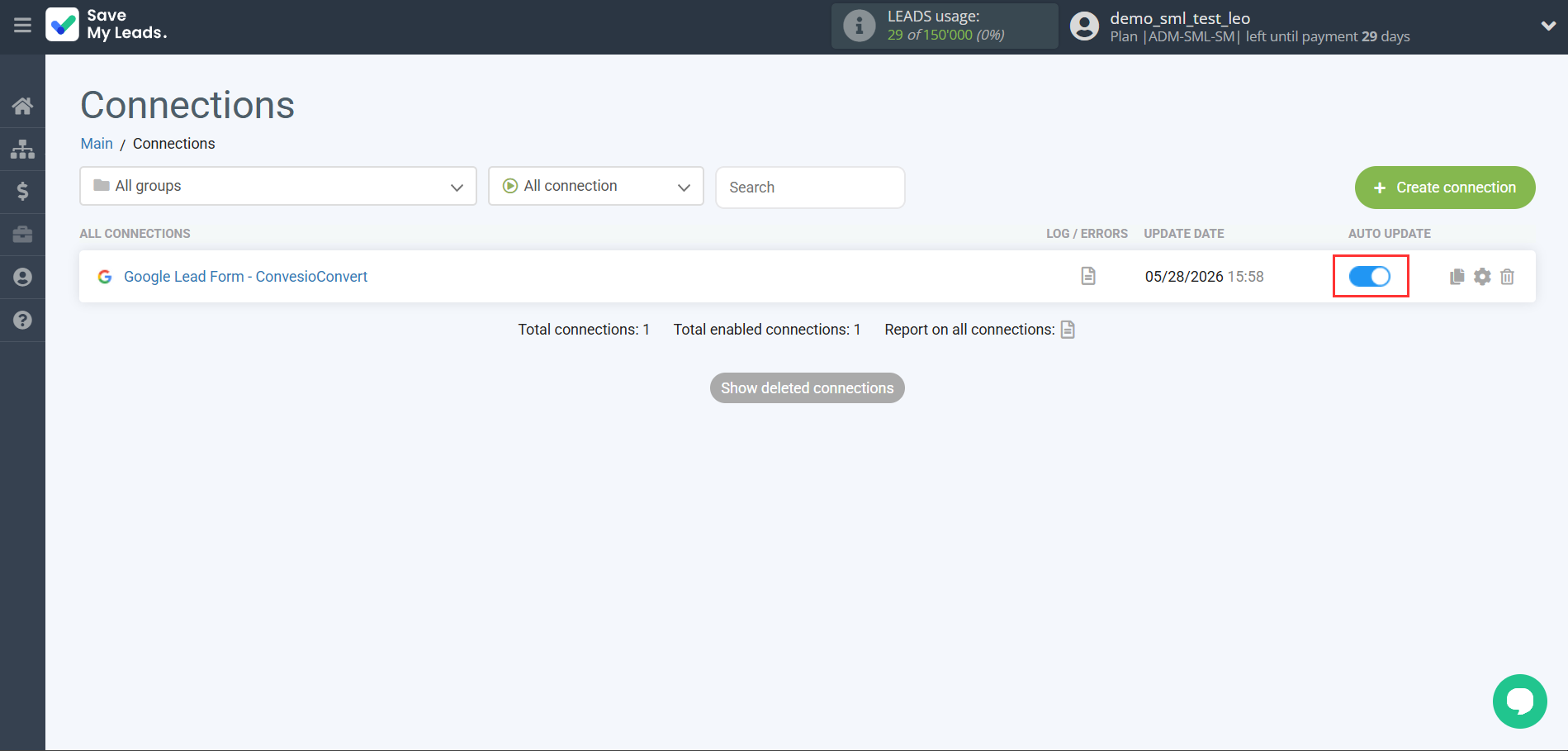The width and height of the screenshot is (1568, 751).
Task: Click update date 05/28/2026 15:58
Action: pyautogui.click(x=1204, y=277)
